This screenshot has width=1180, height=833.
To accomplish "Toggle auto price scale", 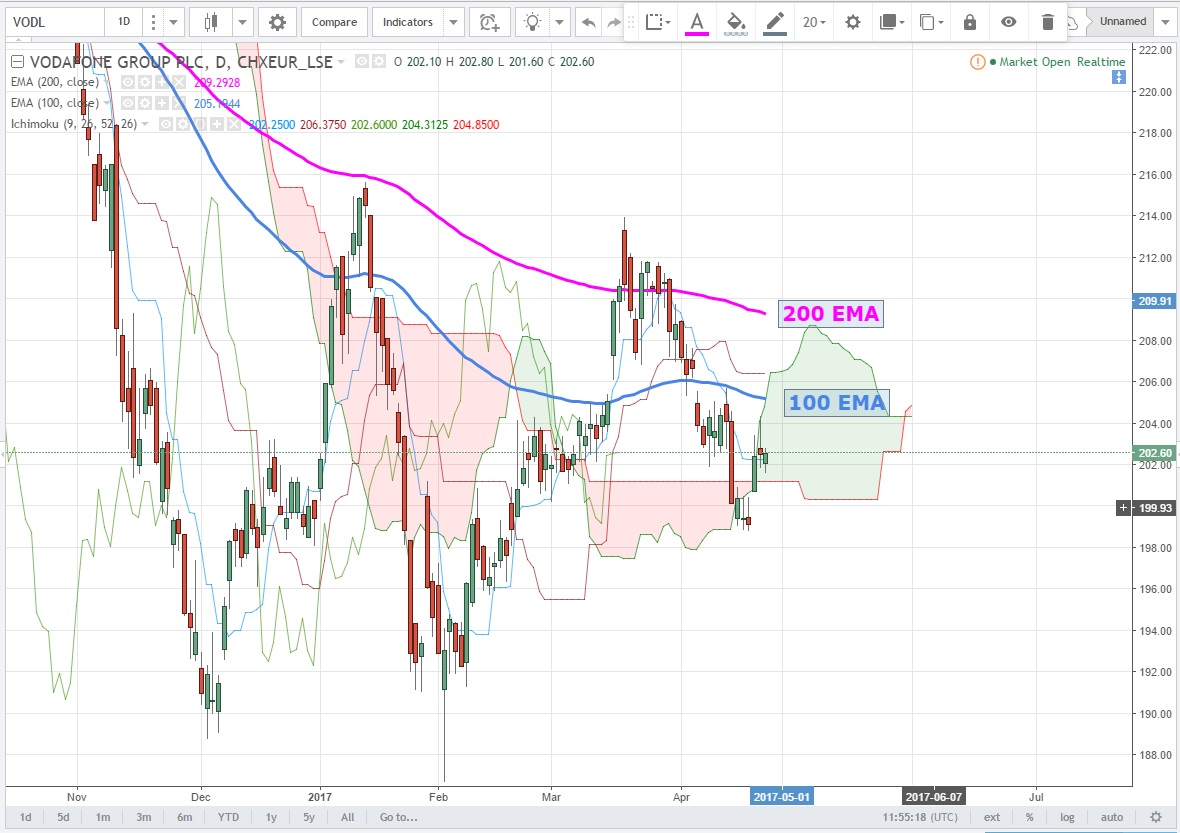I will click(x=1112, y=817).
